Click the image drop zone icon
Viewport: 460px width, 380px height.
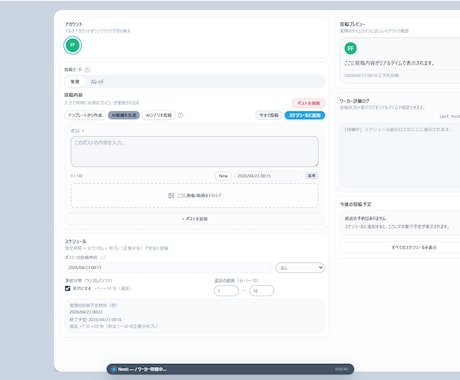pos(171,196)
